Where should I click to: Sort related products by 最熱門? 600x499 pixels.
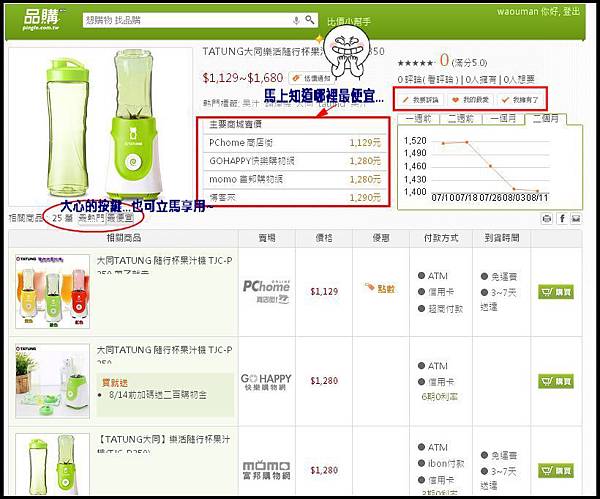click(91, 219)
